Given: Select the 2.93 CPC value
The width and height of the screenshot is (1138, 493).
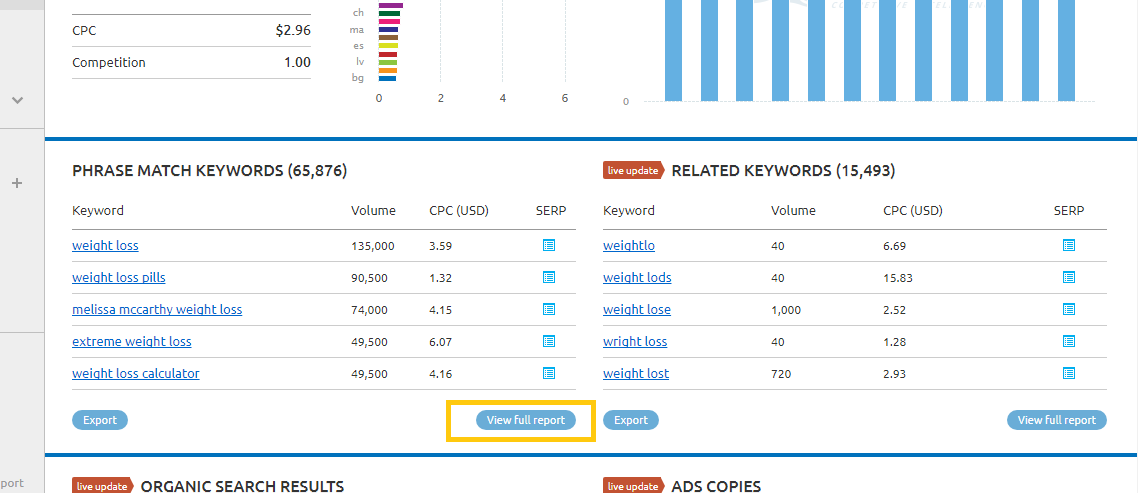Looking at the screenshot, I should (895, 374).
